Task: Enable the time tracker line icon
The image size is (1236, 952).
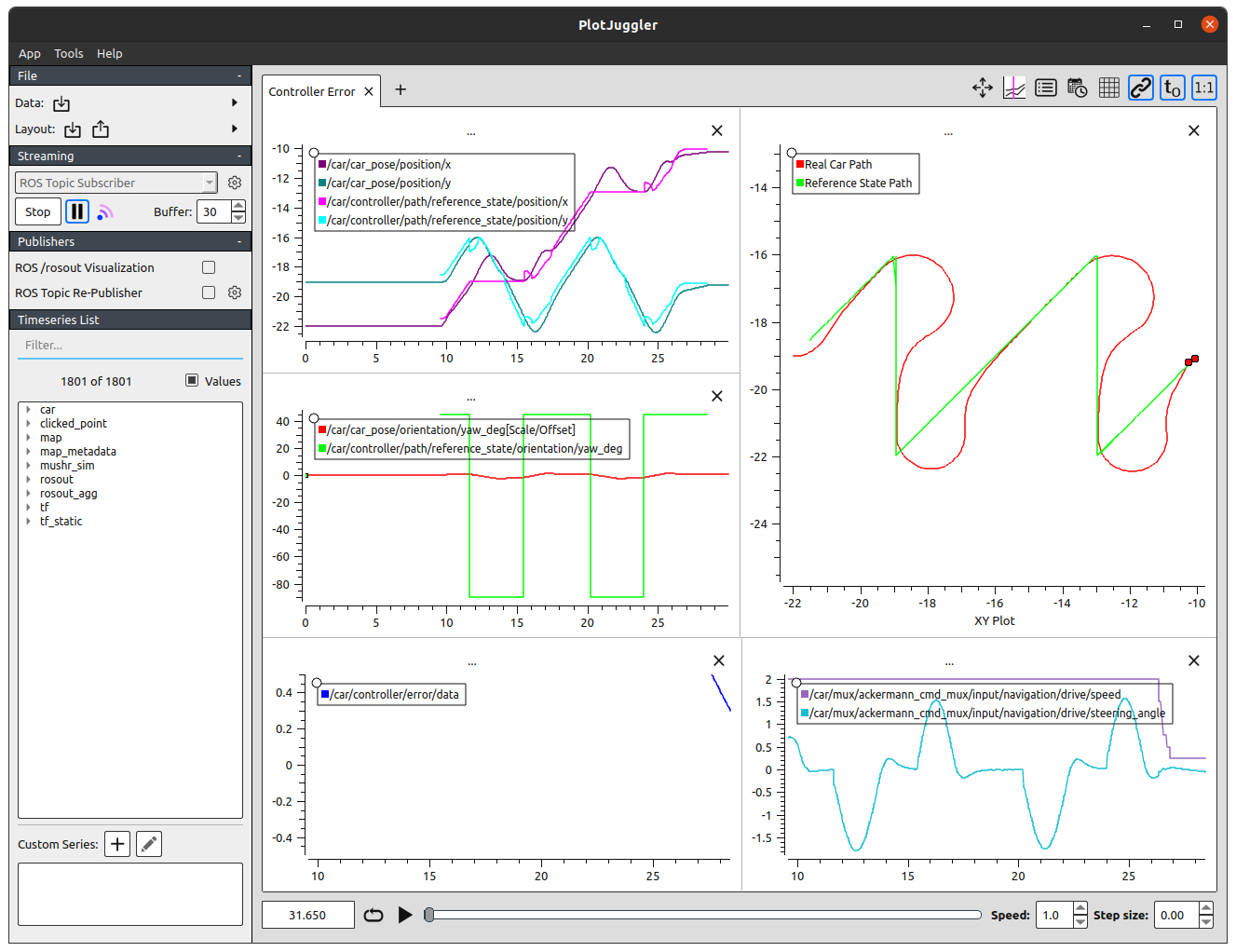Action: coord(1013,88)
